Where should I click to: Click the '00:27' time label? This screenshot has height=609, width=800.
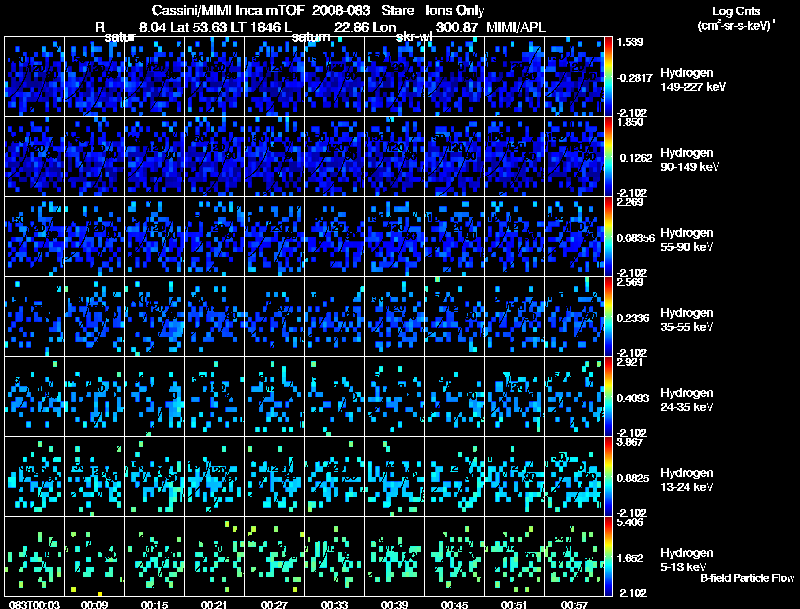coord(274,604)
